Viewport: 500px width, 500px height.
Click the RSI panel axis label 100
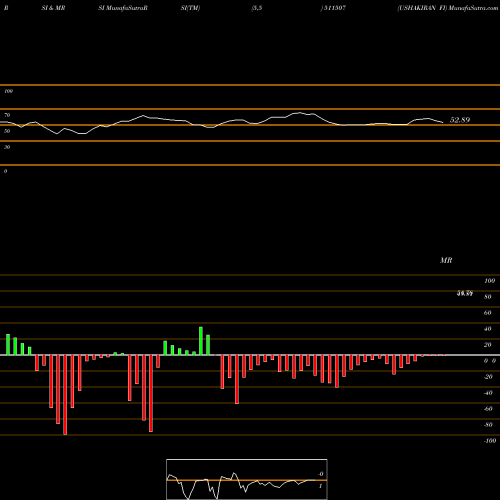(x=8, y=91)
